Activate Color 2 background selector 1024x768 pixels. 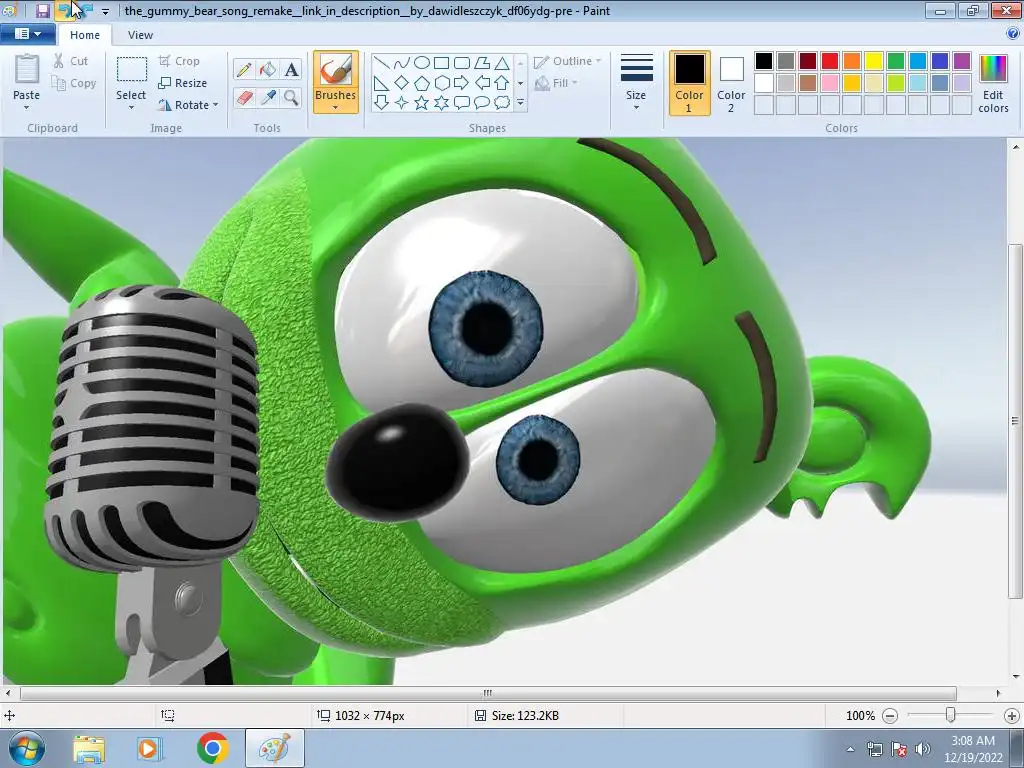731,83
